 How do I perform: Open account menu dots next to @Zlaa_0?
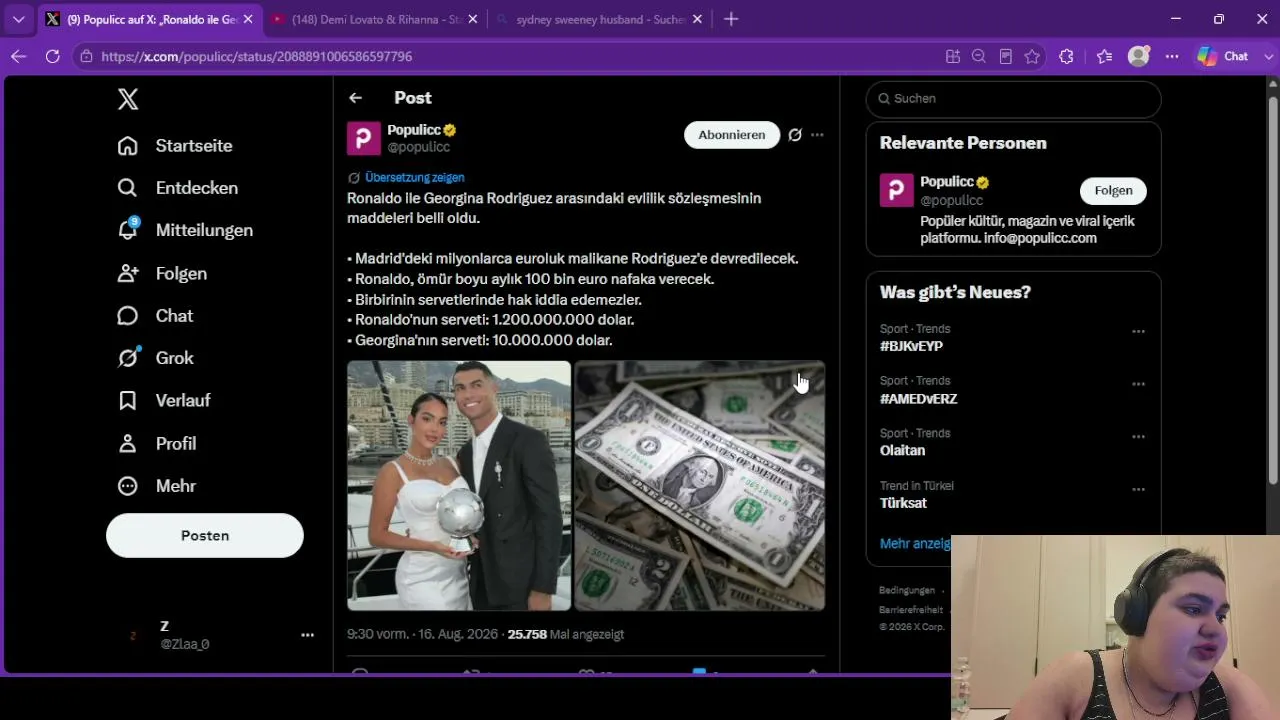coord(308,635)
